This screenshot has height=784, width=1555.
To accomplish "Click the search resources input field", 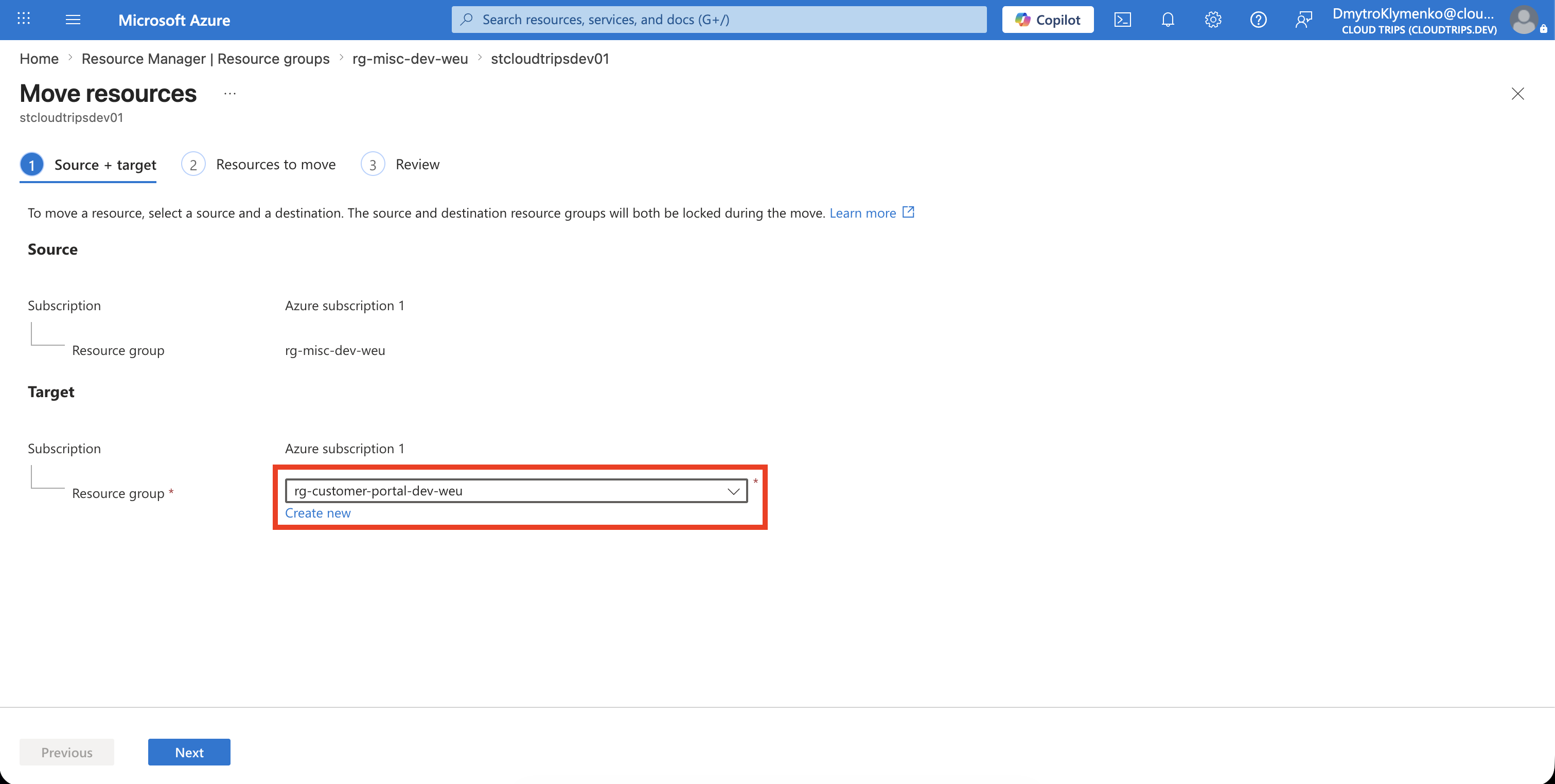I will tap(719, 20).
